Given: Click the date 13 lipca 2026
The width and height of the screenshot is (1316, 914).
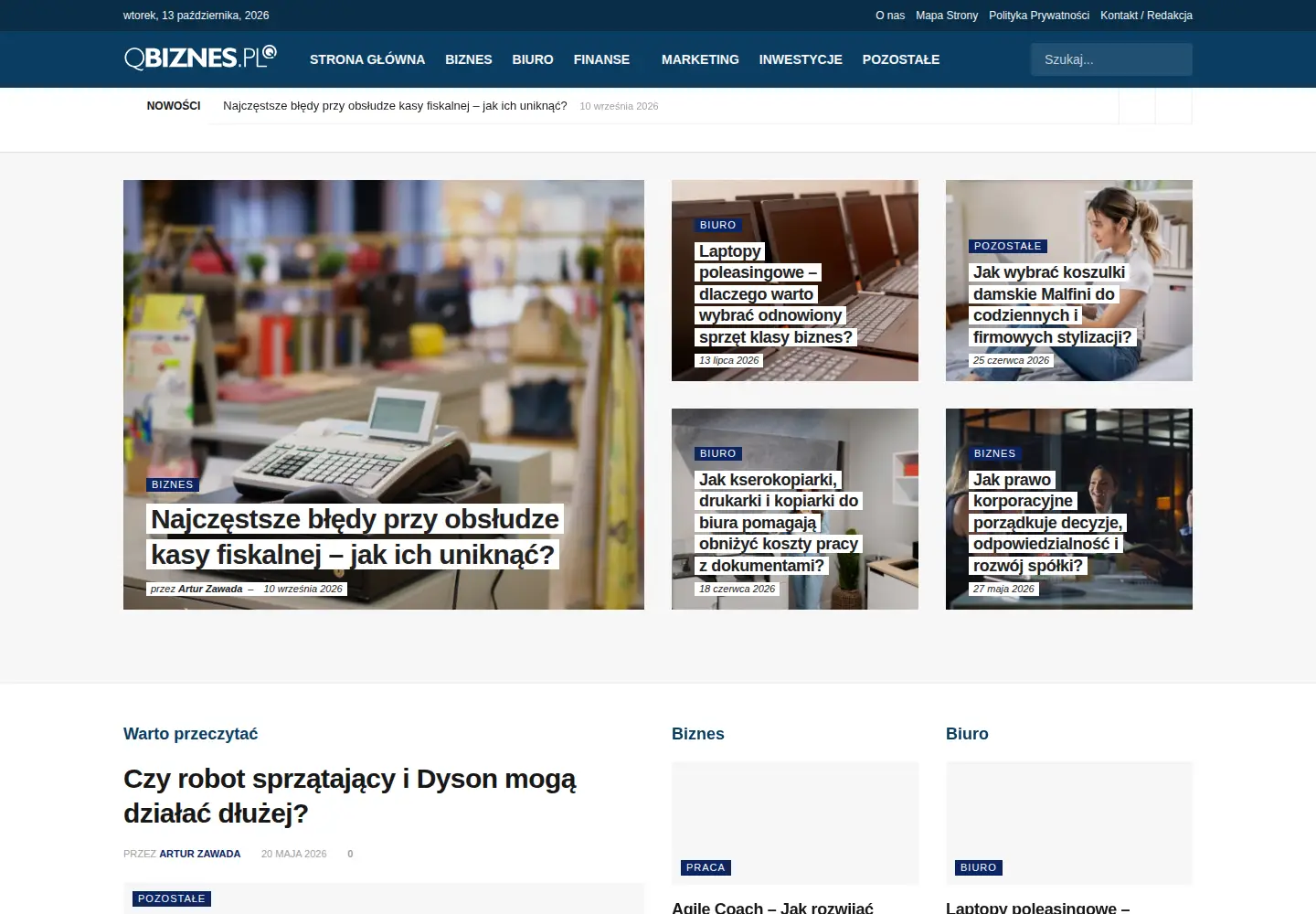Looking at the screenshot, I should tap(728, 360).
